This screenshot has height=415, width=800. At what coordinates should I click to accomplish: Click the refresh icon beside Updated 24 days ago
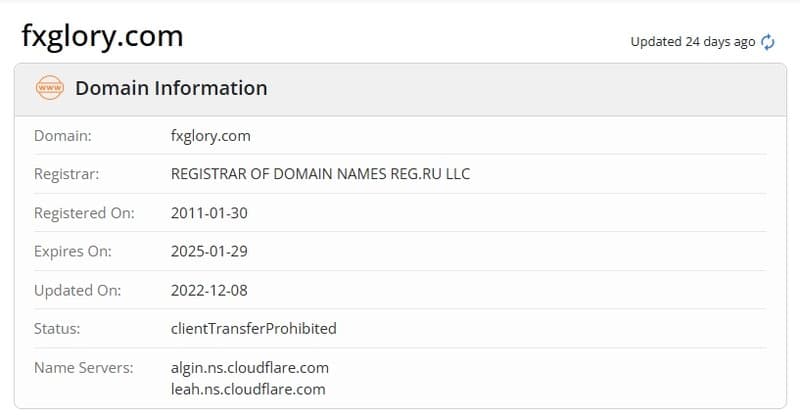[x=768, y=42]
